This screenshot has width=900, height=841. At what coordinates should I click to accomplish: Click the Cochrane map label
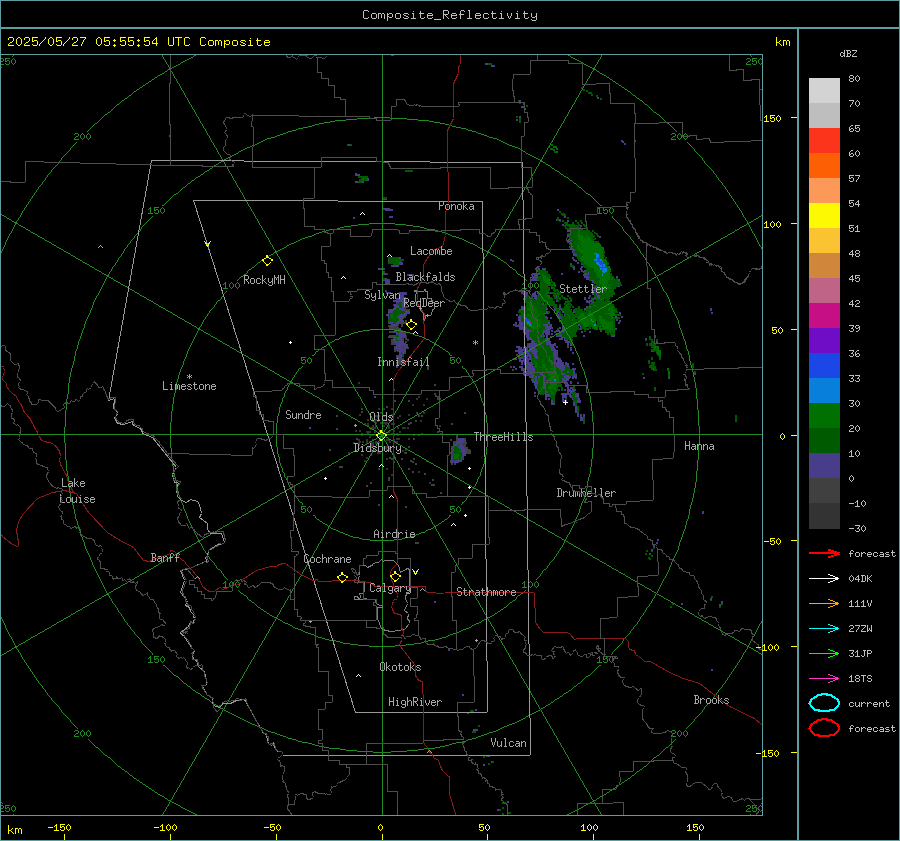[327, 559]
